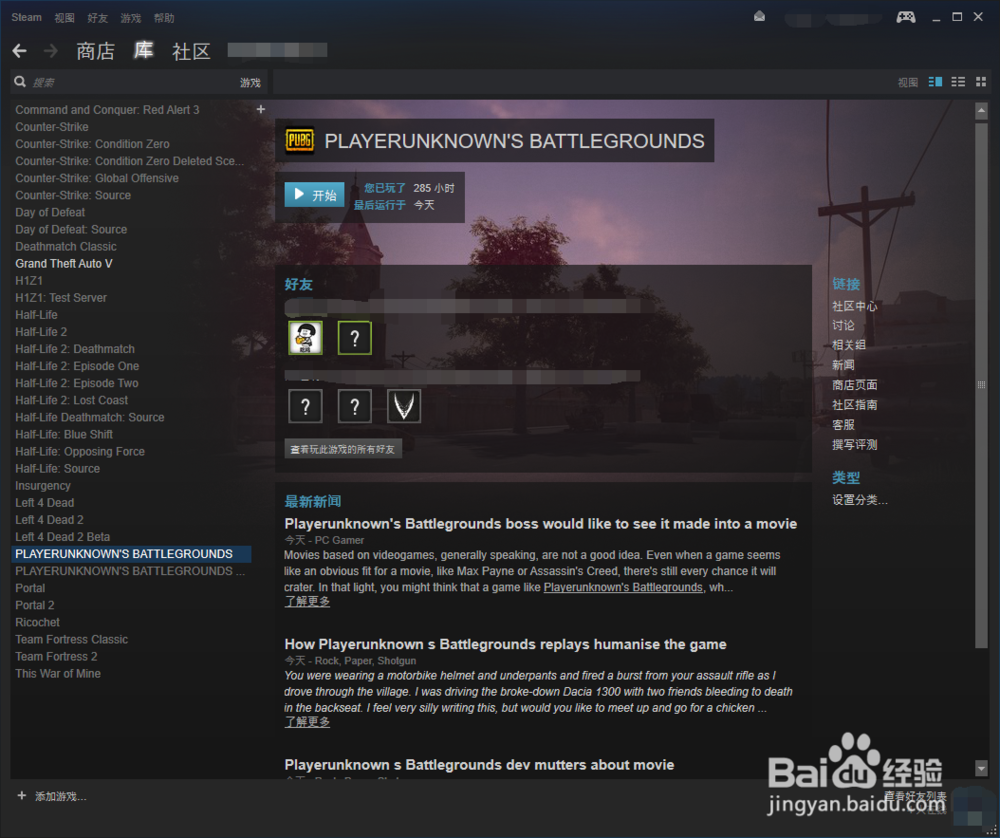Select Counter-Strike: Global Offensive in library
Image resolution: width=1000 pixels, height=838 pixels.
click(97, 178)
